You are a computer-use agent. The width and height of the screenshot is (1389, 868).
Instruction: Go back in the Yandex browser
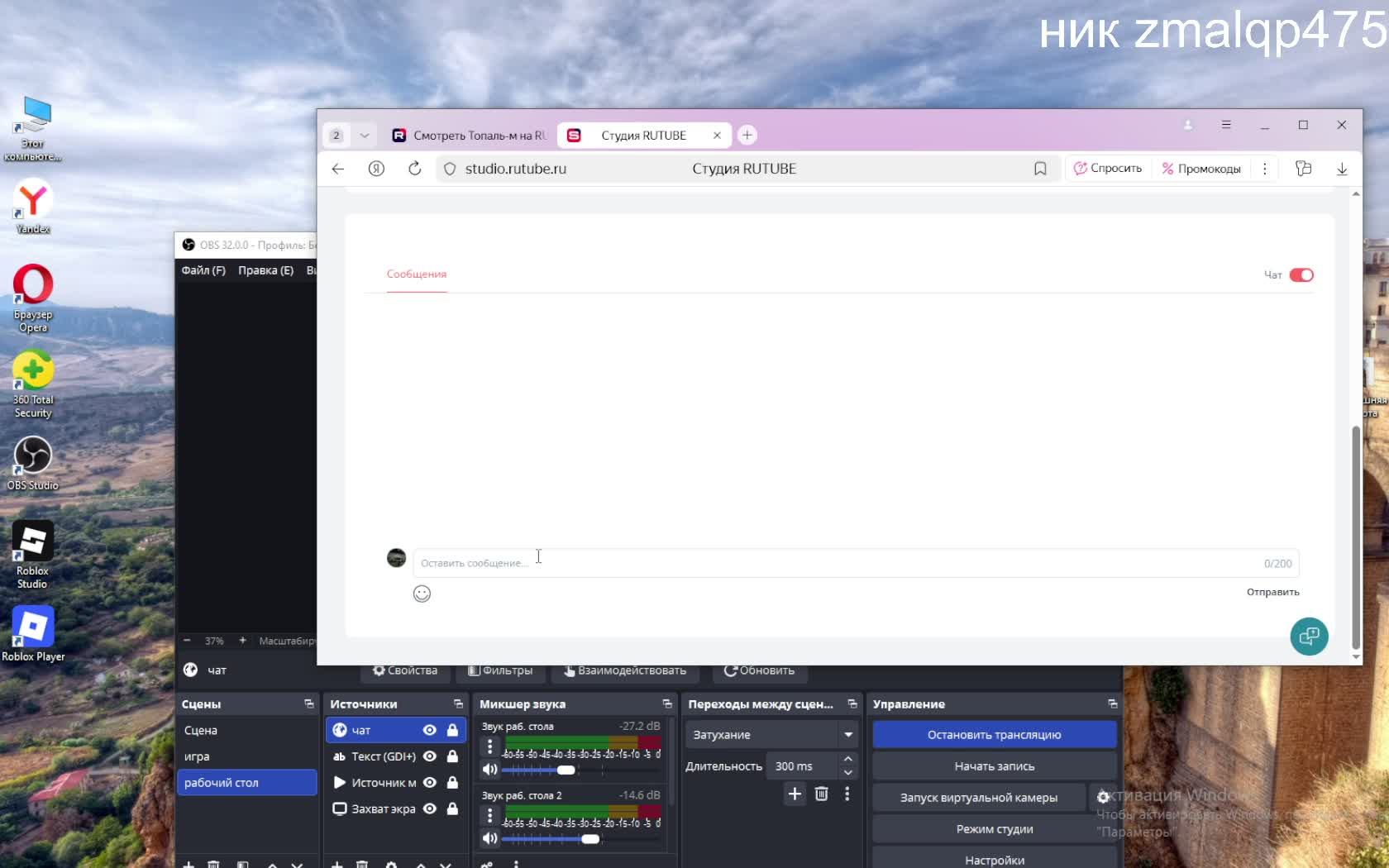coord(337,169)
